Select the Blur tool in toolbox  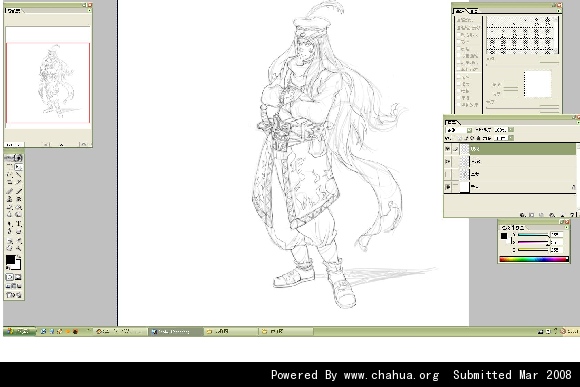coord(10,214)
